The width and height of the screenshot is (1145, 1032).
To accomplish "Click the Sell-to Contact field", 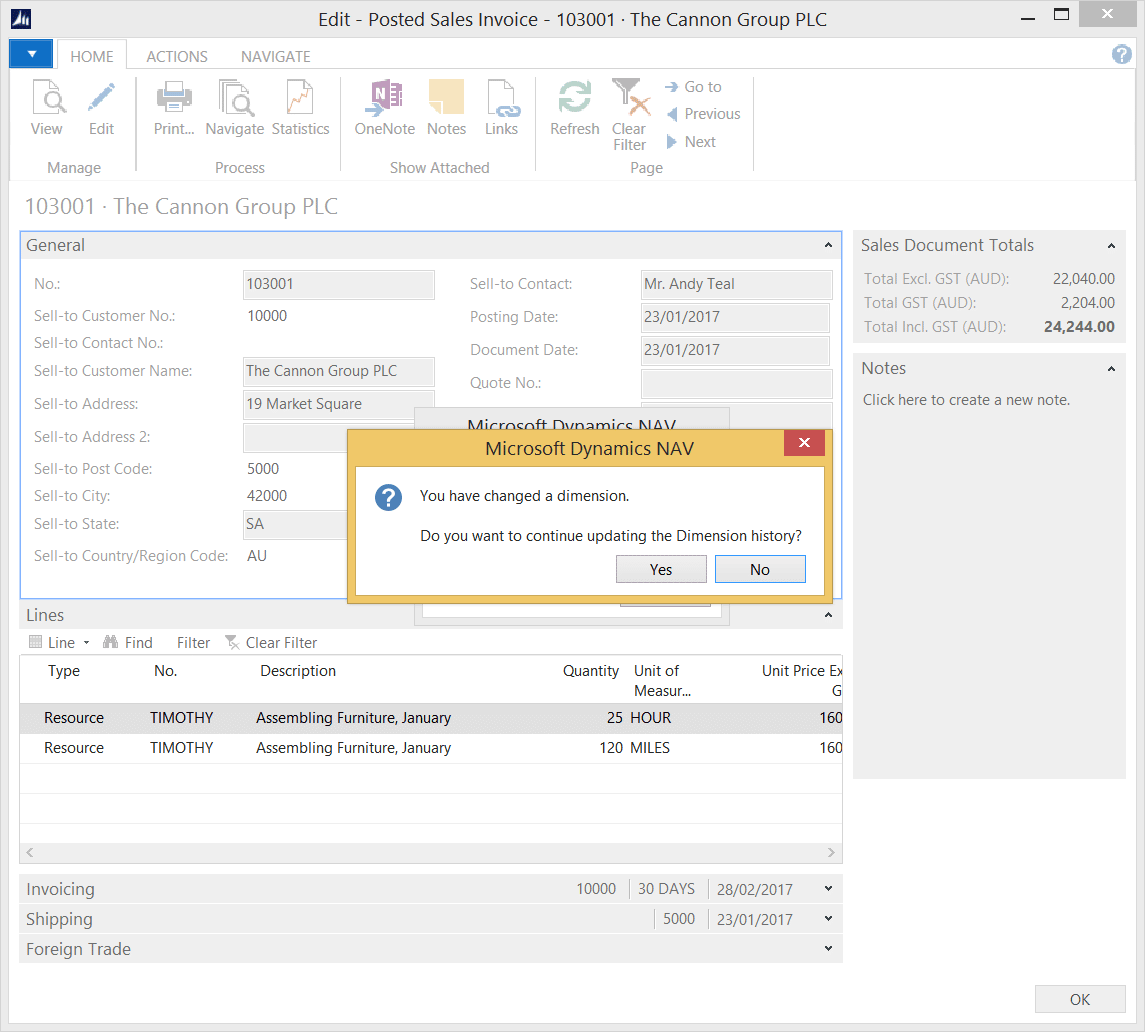I will tap(736, 284).
